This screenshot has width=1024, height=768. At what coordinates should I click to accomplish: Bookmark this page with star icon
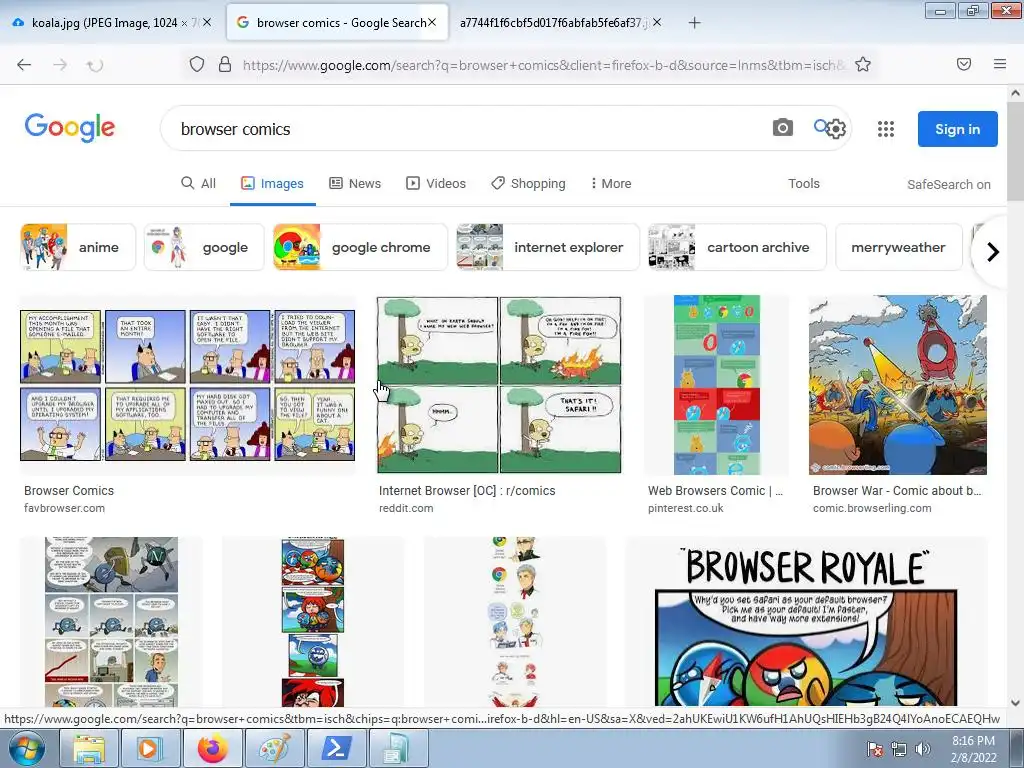(863, 64)
